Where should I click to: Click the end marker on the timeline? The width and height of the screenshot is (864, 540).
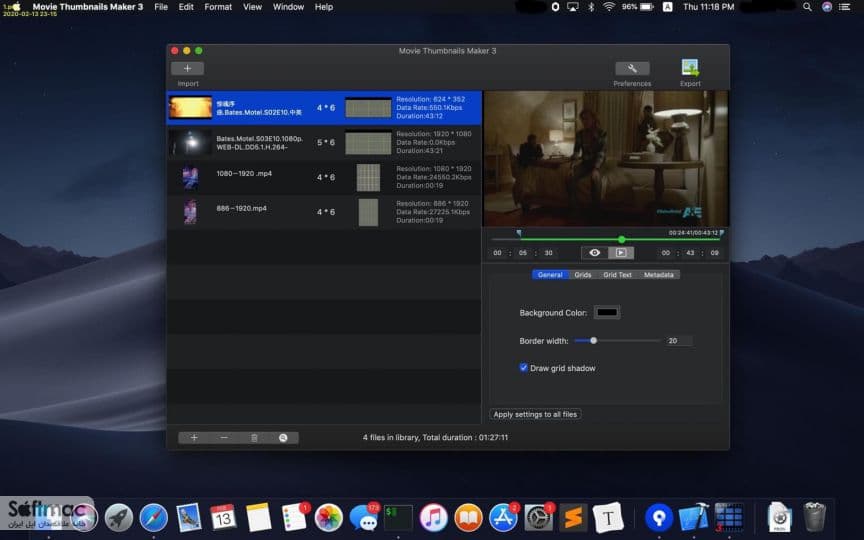(x=721, y=234)
